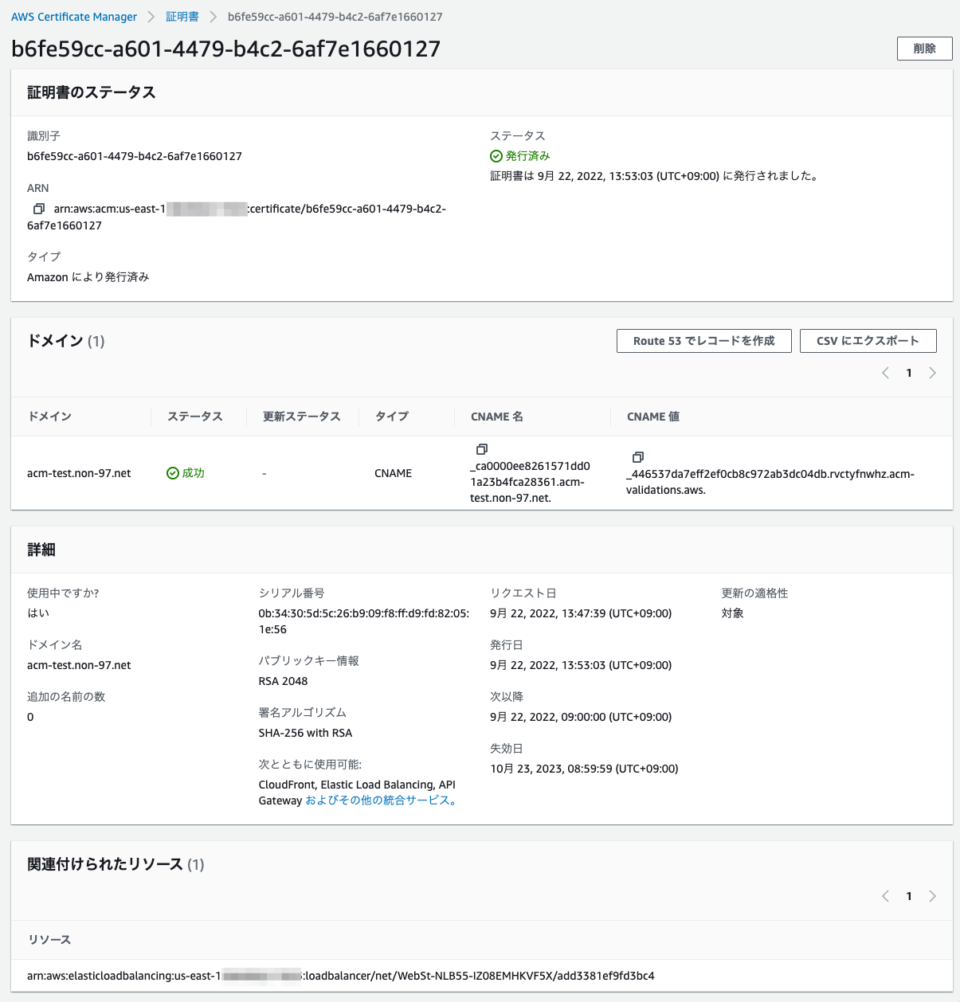Viewport: 960px width, 1002px height.
Task: Click Route 53 でレコードを作成
Action: pos(703,340)
